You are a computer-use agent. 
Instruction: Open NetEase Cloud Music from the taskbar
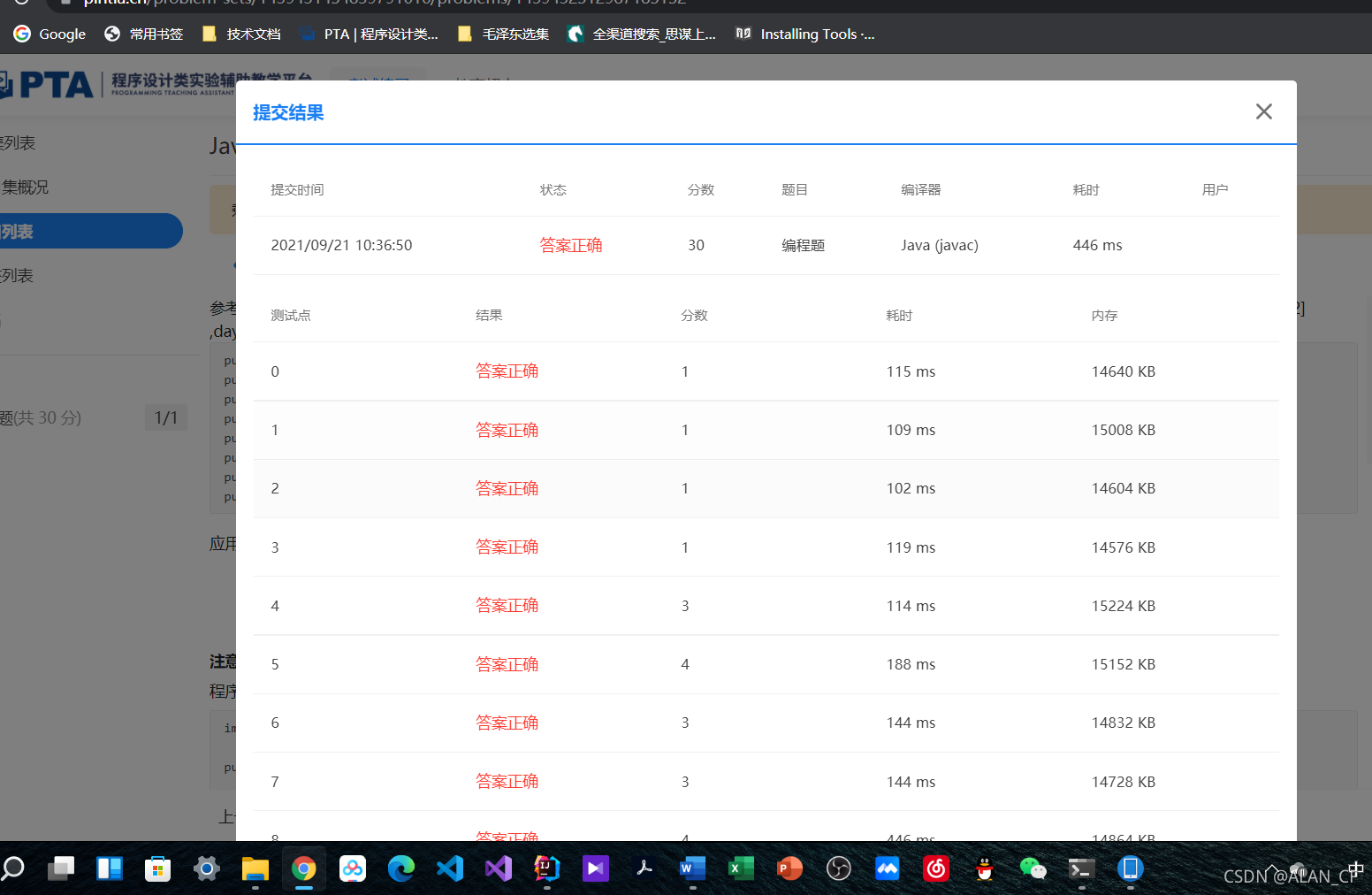(935, 868)
